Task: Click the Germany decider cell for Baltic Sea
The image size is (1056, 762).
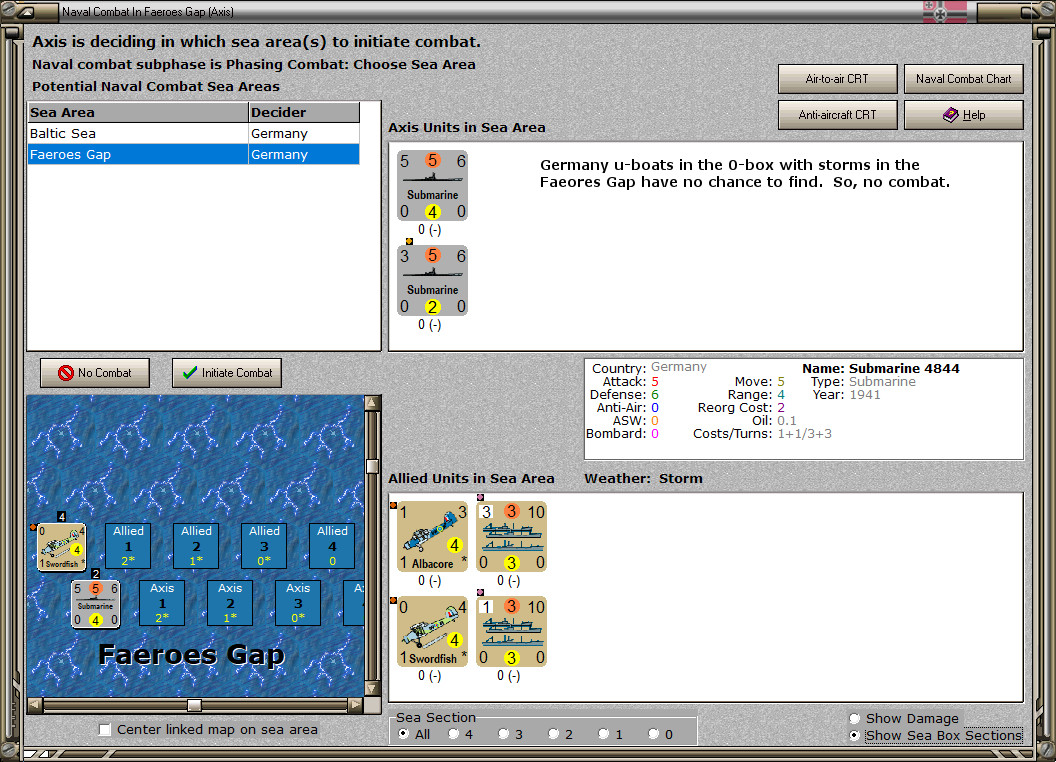Action: click(304, 133)
